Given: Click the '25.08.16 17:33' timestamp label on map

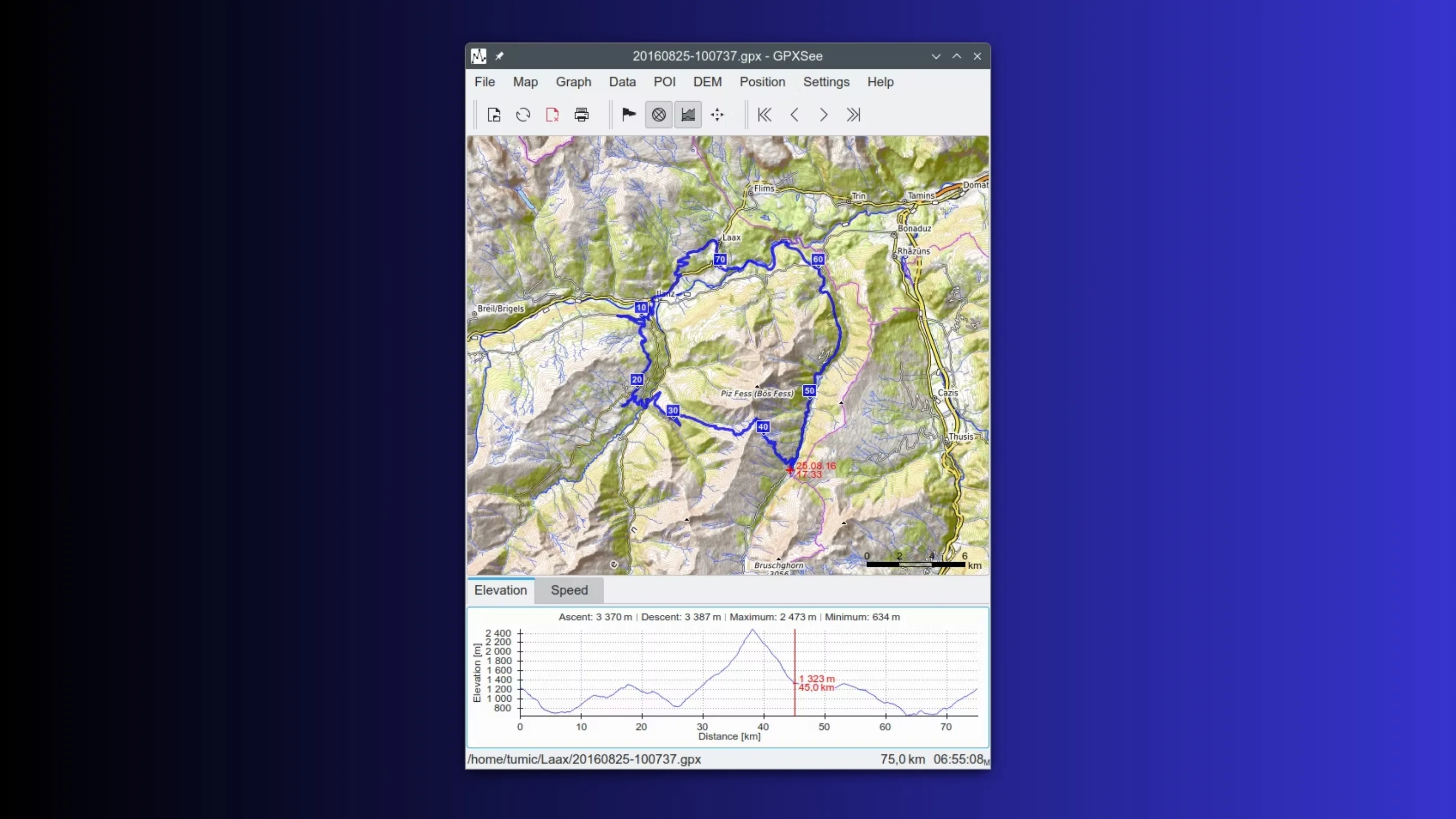Looking at the screenshot, I should click(815, 470).
